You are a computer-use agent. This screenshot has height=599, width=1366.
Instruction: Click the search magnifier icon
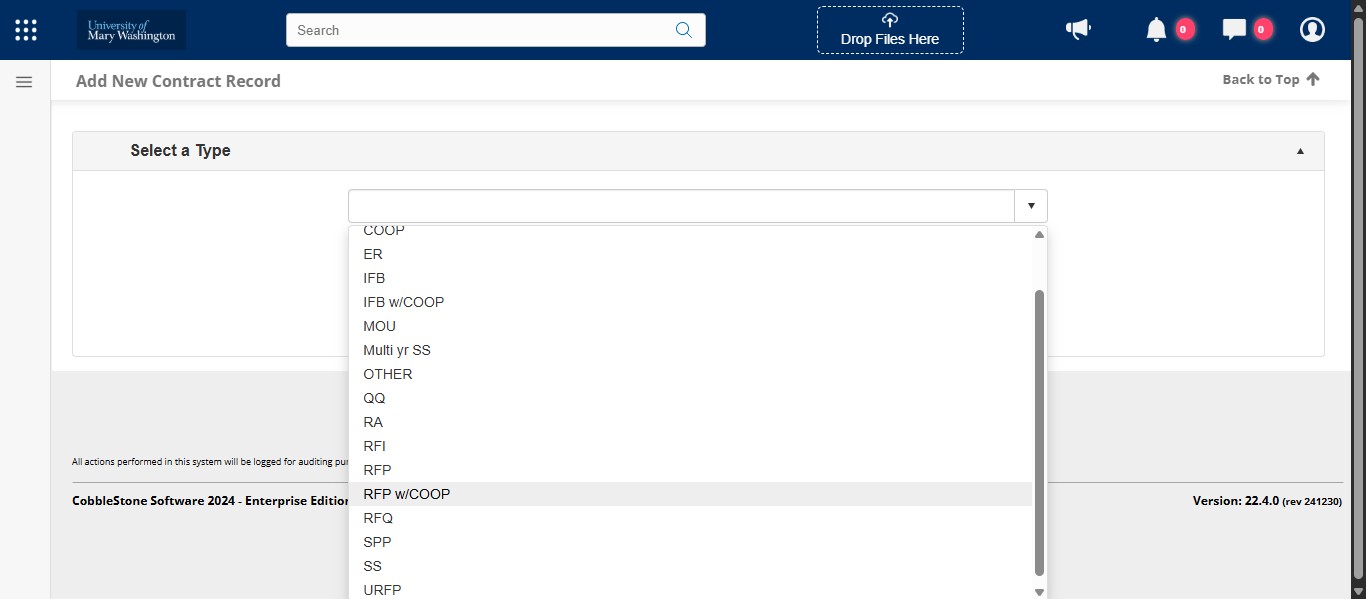[x=684, y=30]
